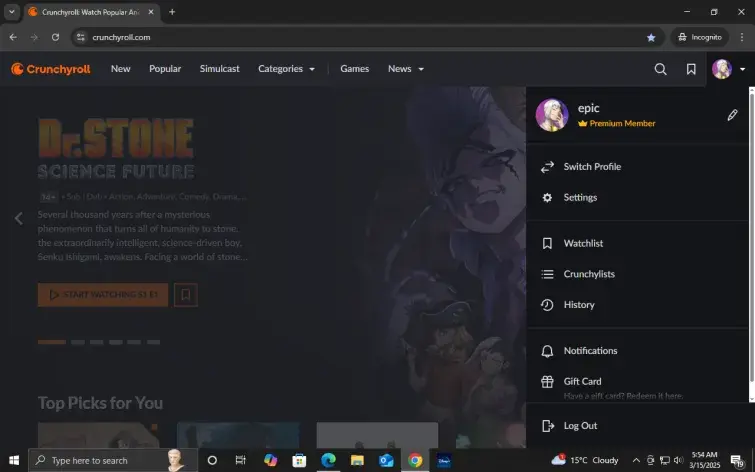Click the Dr. Stone Science Future title logo

[116, 148]
